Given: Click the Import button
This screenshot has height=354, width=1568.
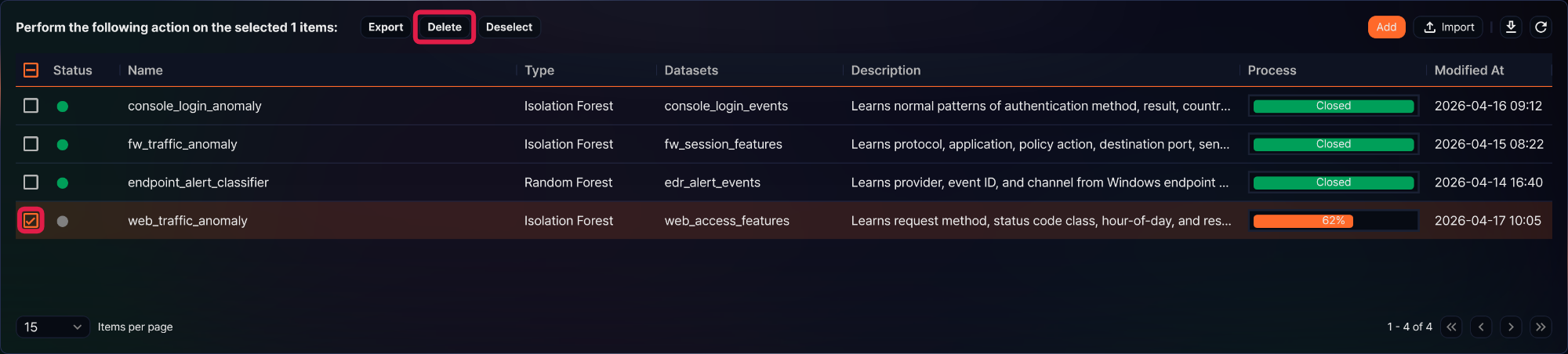Looking at the screenshot, I should click(1449, 27).
